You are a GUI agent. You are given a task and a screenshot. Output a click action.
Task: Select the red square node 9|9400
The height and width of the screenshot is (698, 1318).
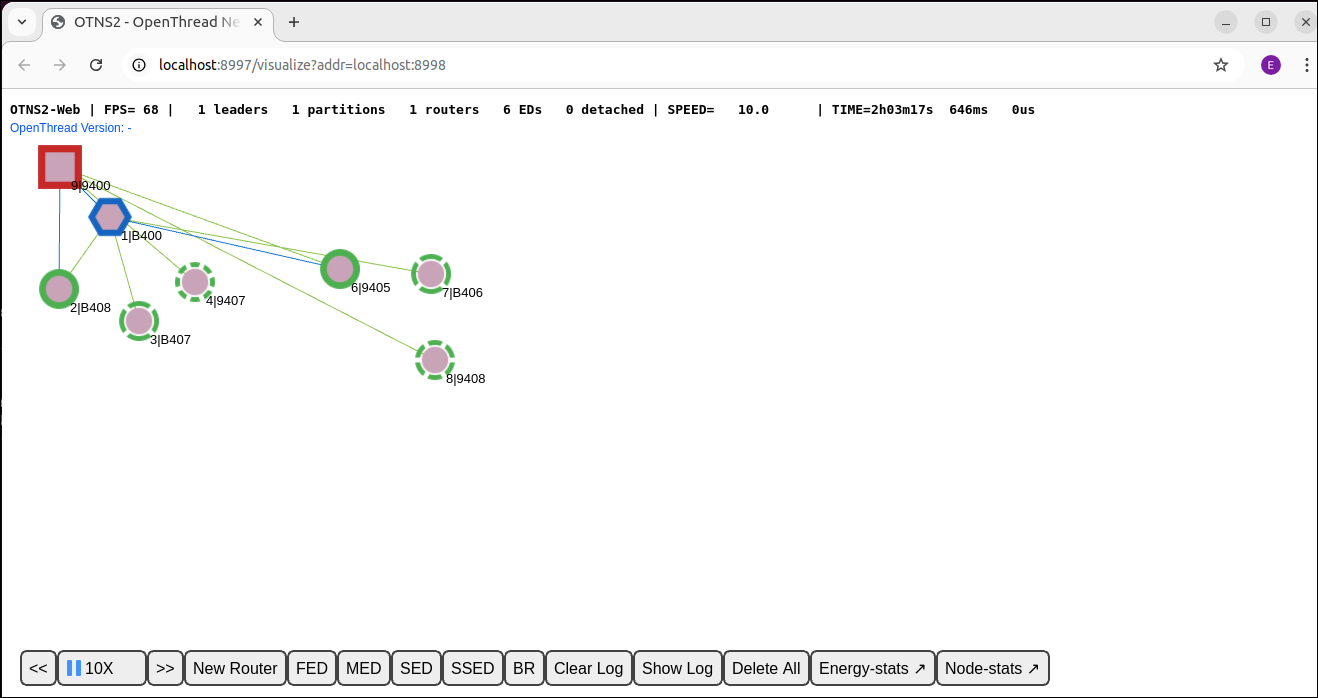(60, 167)
